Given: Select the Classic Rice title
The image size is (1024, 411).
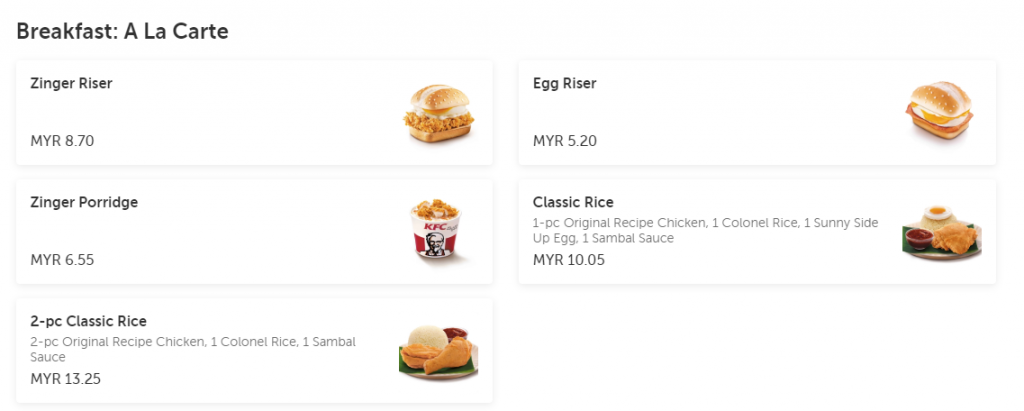Looking at the screenshot, I should 573,203.
